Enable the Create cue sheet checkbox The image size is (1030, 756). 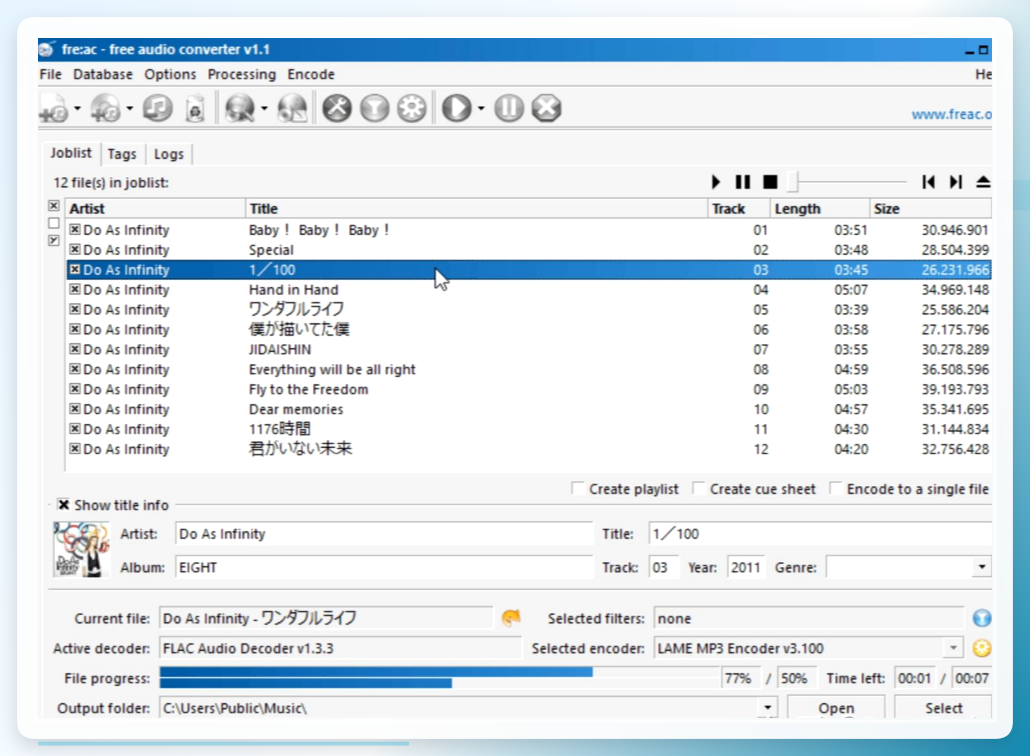[x=699, y=488]
